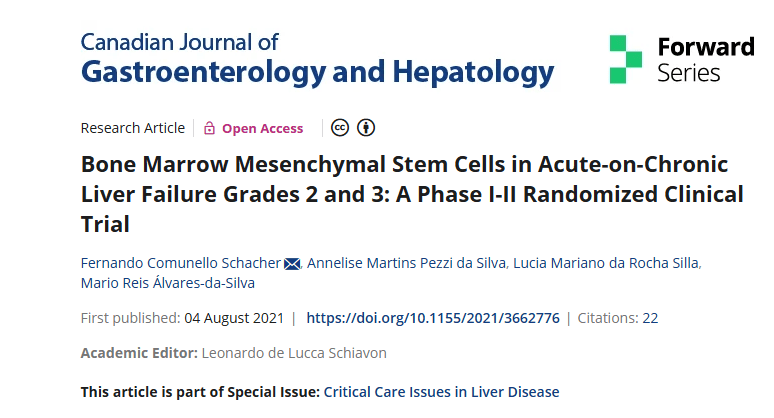Click the green Forward Series logo icon
774x418 pixels.
tap(625, 59)
